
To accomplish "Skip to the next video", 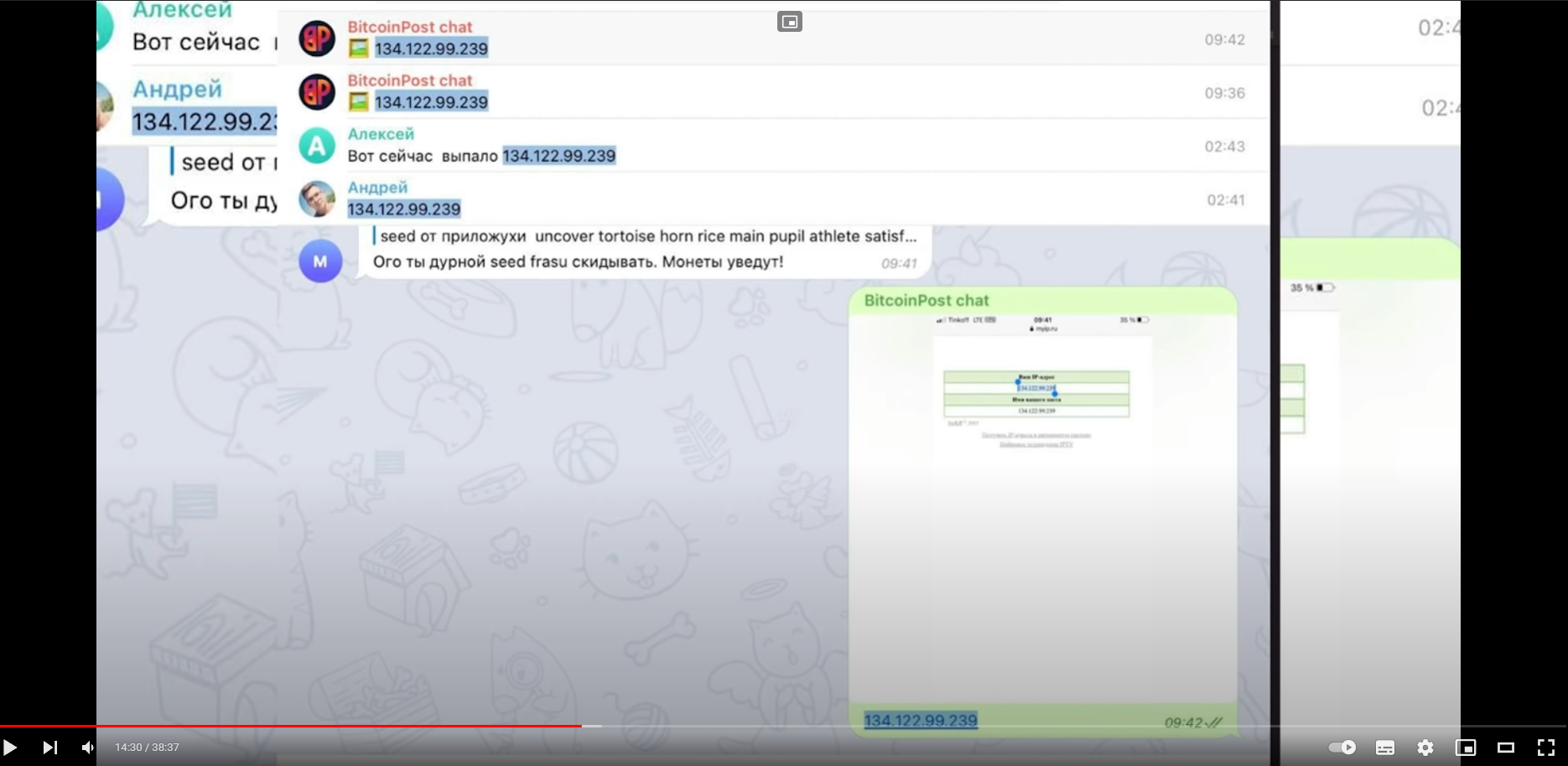I will tap(50, 747).
